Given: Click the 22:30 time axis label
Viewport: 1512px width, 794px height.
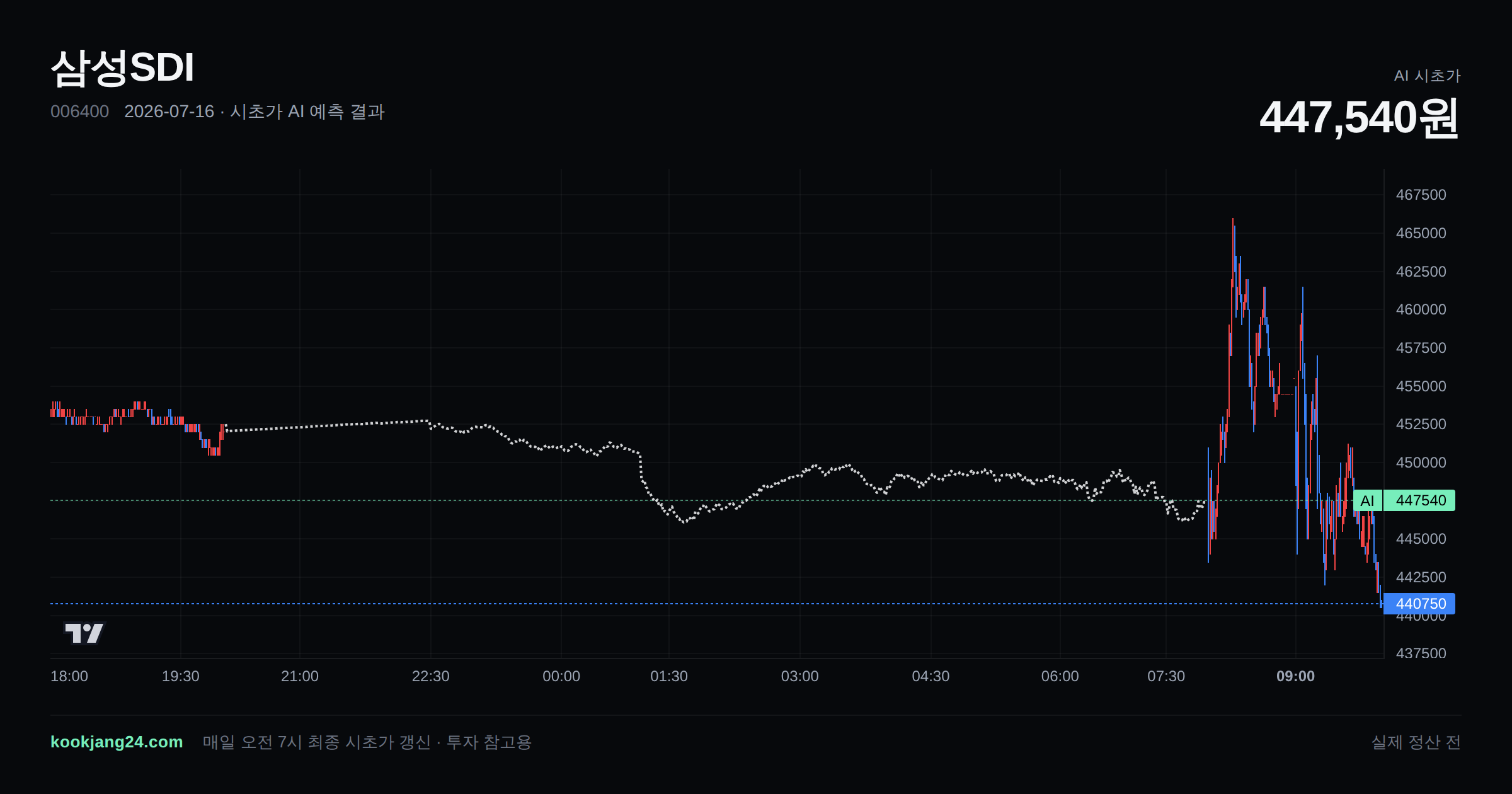Looking at the screenshot, I should [430, 676].
